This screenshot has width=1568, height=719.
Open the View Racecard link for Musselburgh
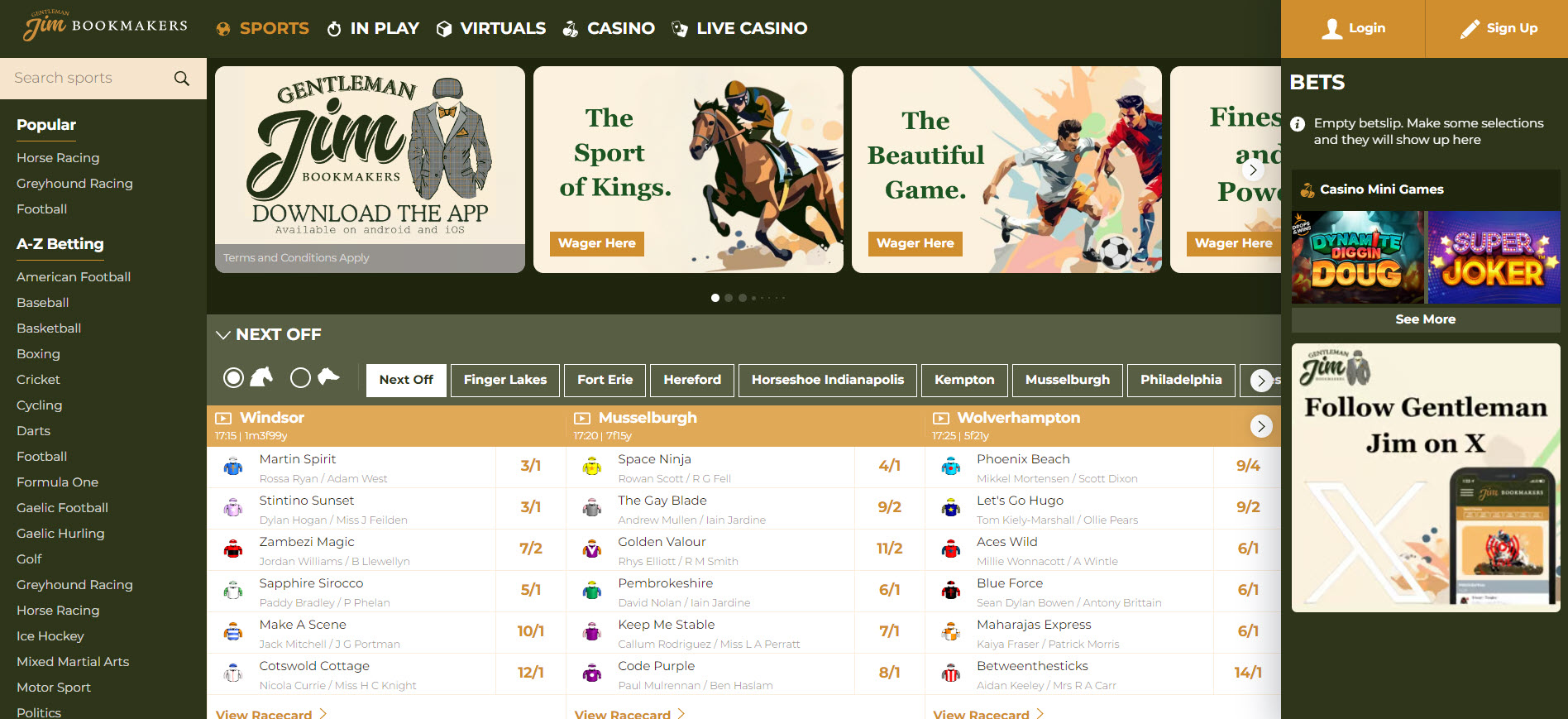pyautogui.click(x=630, y=713)
